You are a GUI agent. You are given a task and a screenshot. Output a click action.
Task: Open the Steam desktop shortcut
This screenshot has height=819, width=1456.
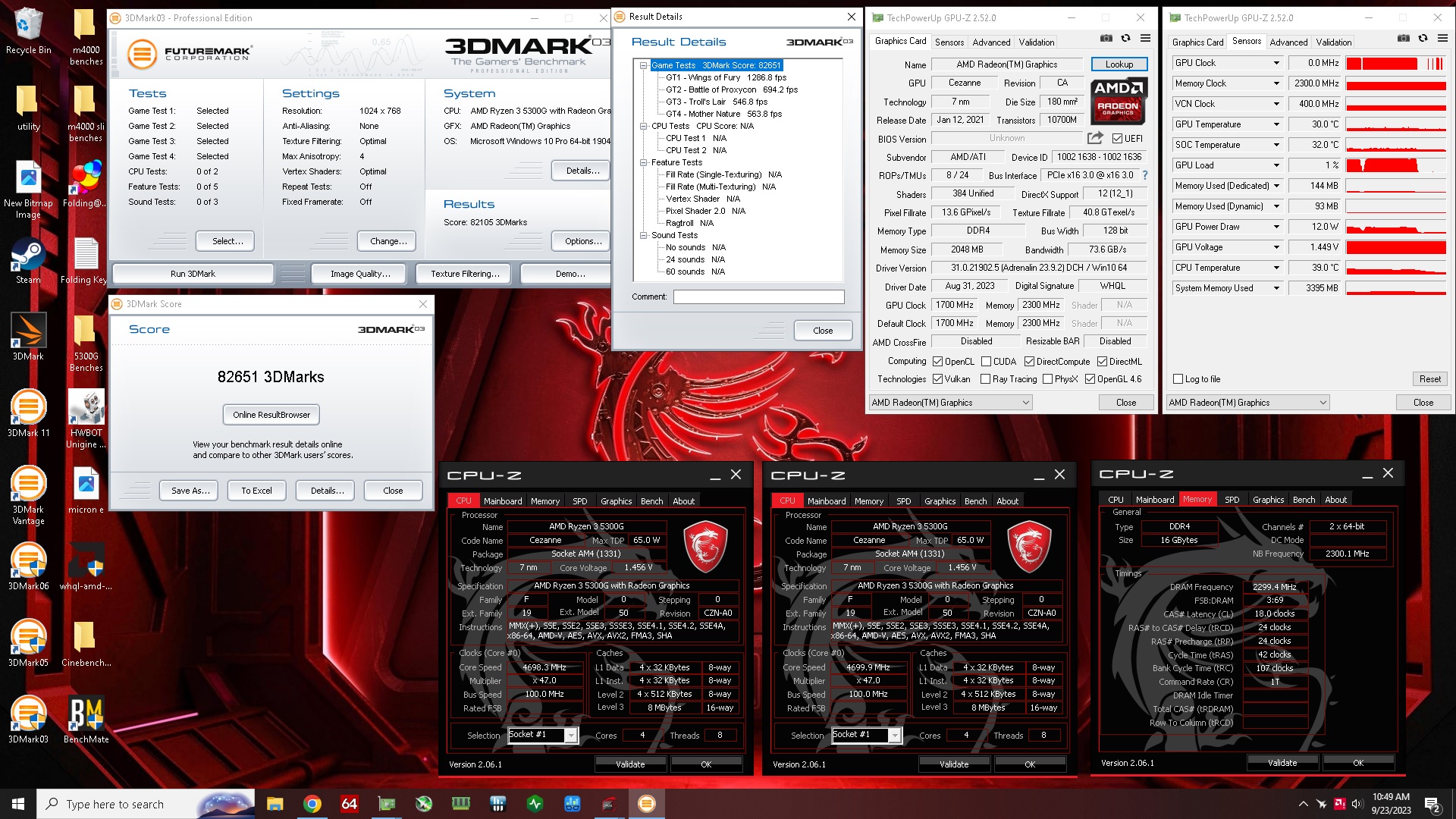click(x=28, y=262)
